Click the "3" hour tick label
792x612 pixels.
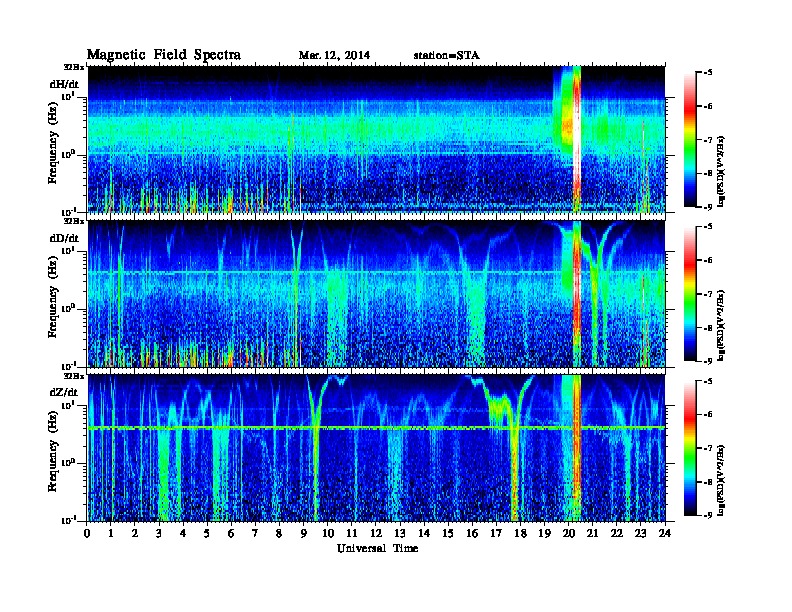159,533
